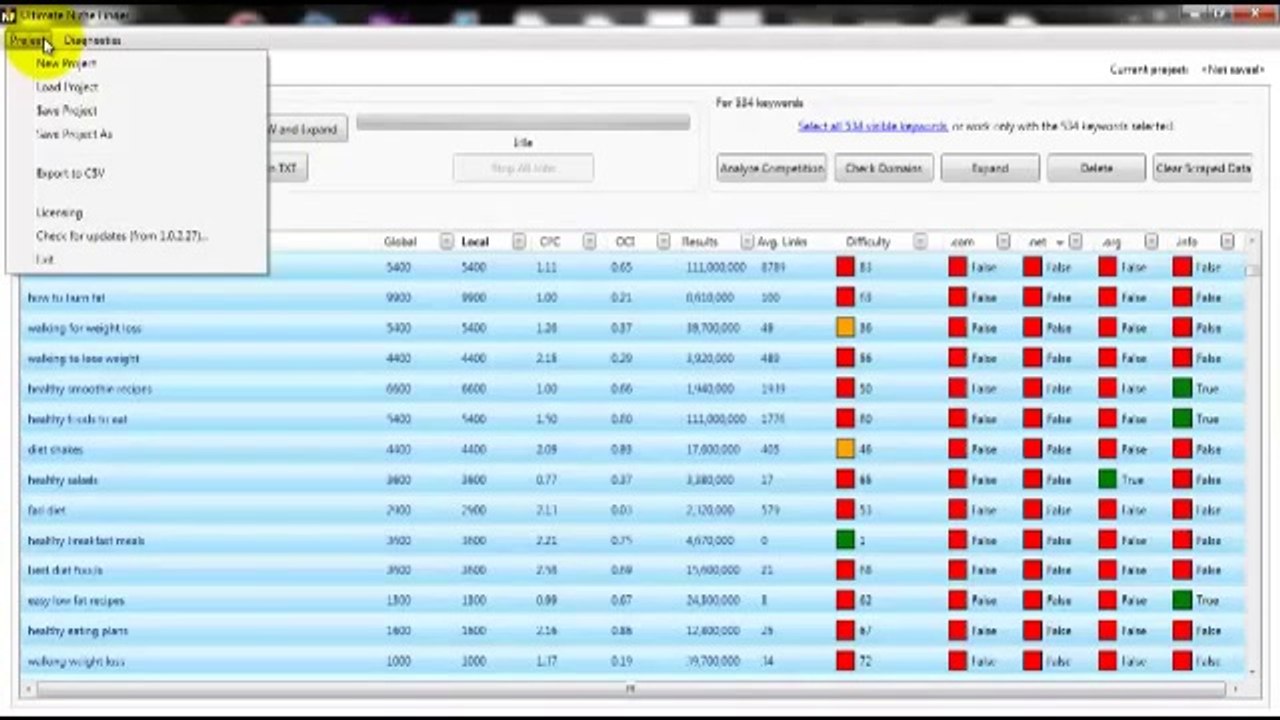
Task: Select the keyword healthy foods to eat
Action: click(x=77, y=419)
